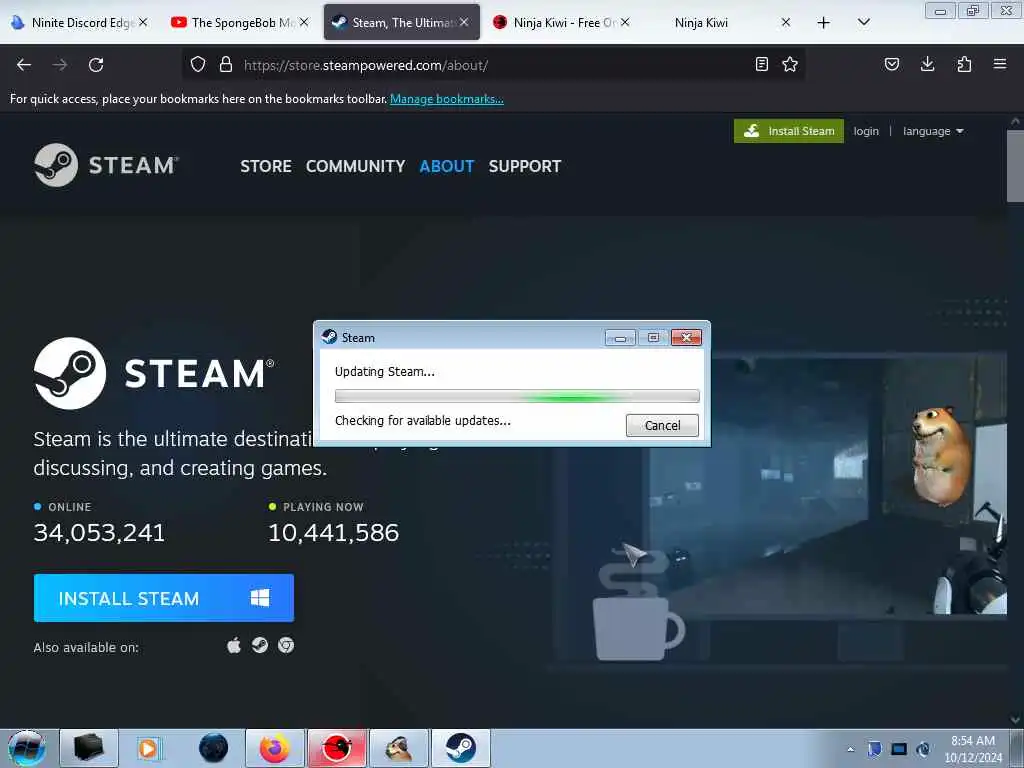The width and height of the screenshot is (1024, 768).
Task: Click the taskbar clock showing 8:54 AM
Action: pyautogui.click(x=973, y=748)
